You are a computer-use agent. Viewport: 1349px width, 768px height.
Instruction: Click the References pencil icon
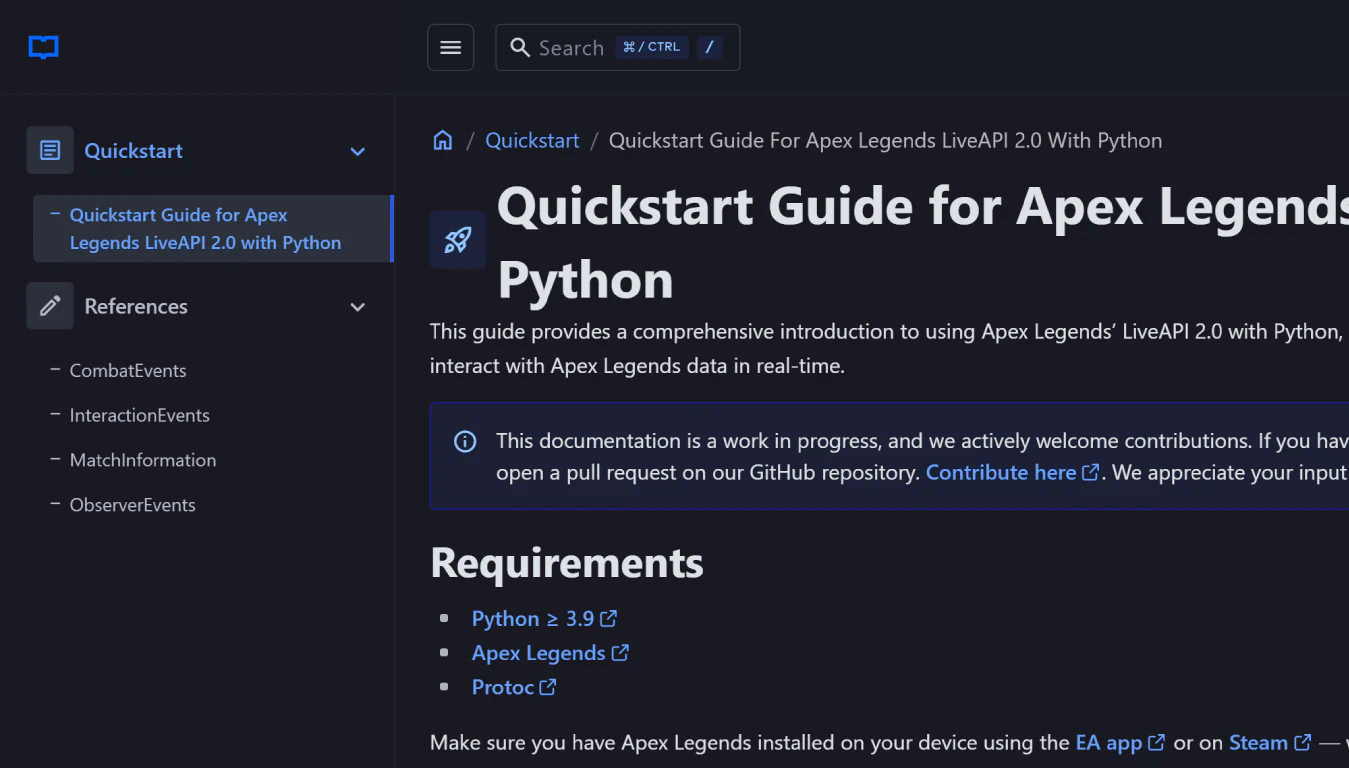click(x=50, y=306)
